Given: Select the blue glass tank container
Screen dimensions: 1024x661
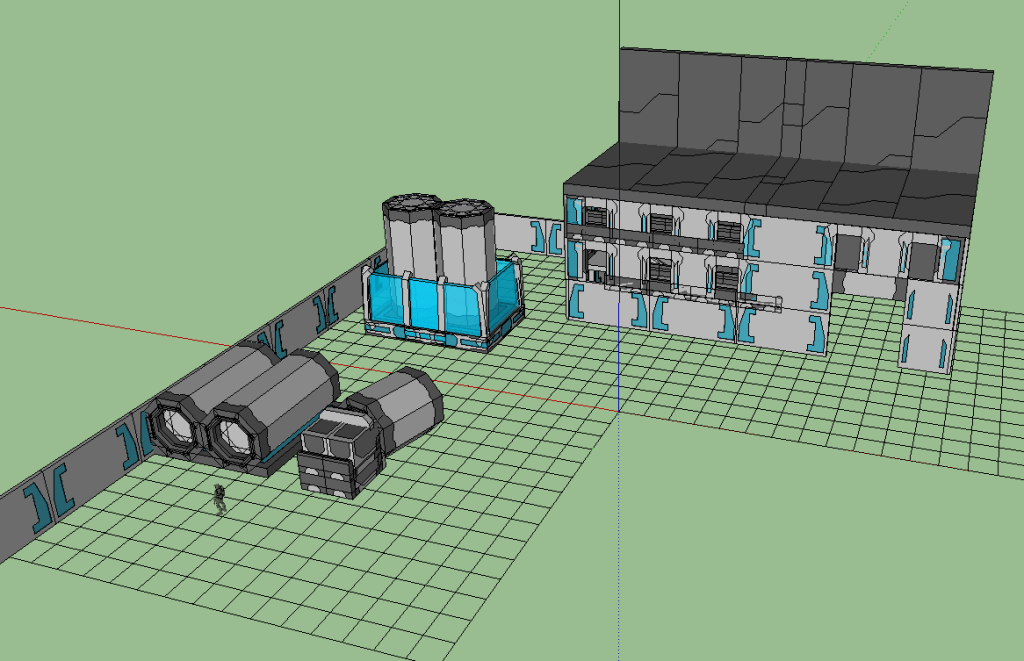Looking at the screenshot, I should tap(443, 304).
